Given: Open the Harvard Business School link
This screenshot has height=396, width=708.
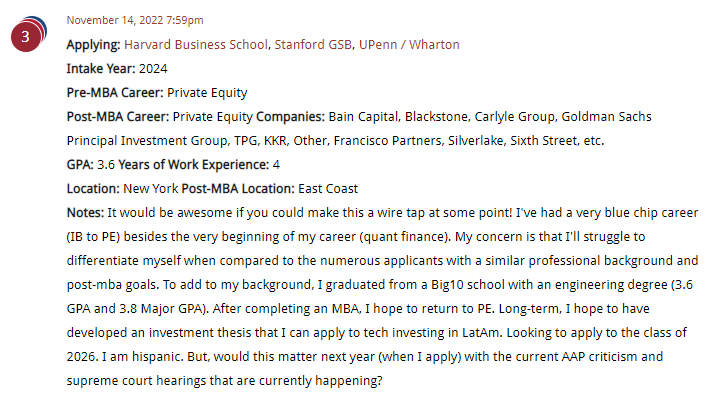Looking at the screenshot, I should coord(196,45).
